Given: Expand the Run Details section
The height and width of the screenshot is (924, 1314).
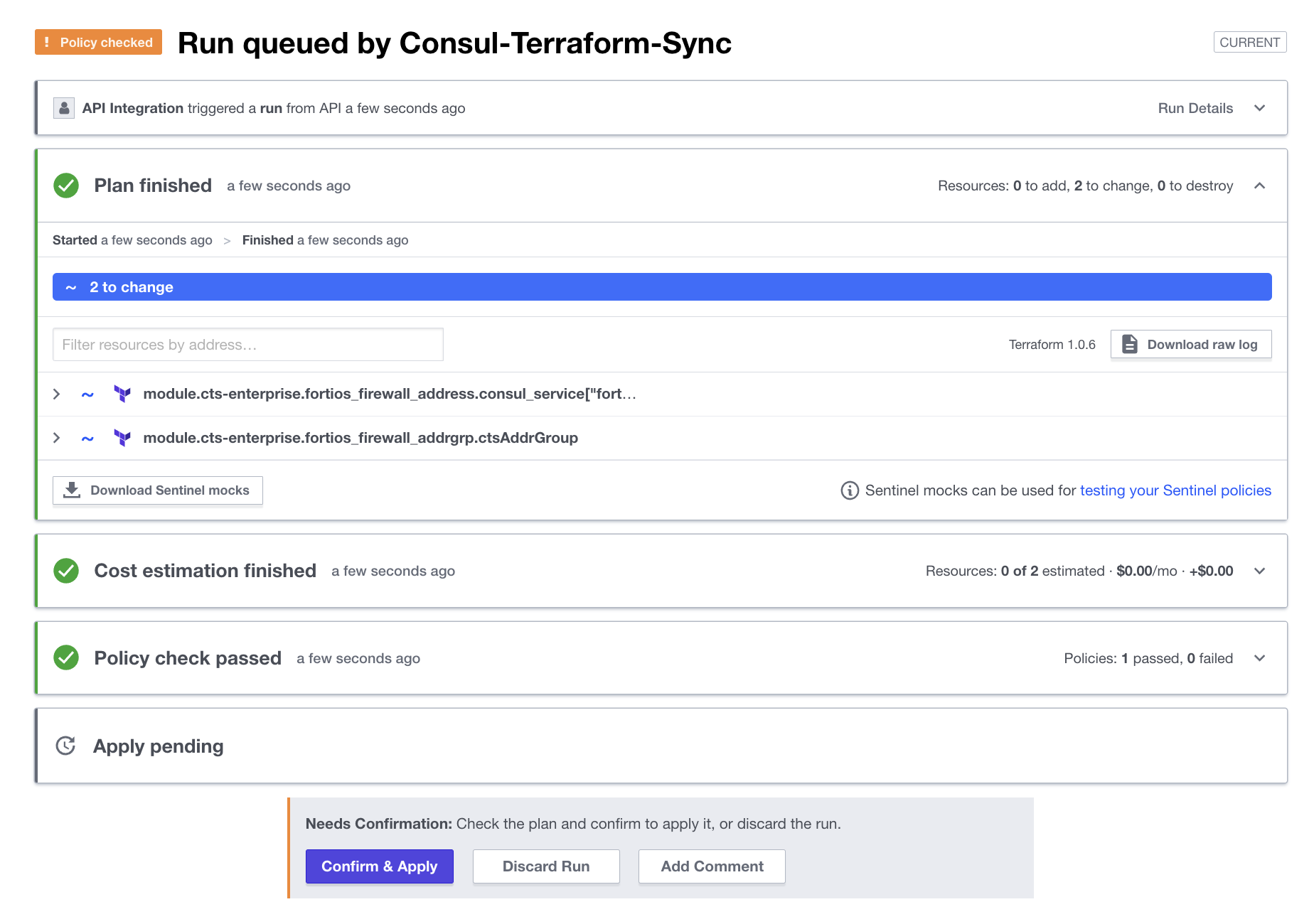Looking at the screenshot, I should (1259, 108).
